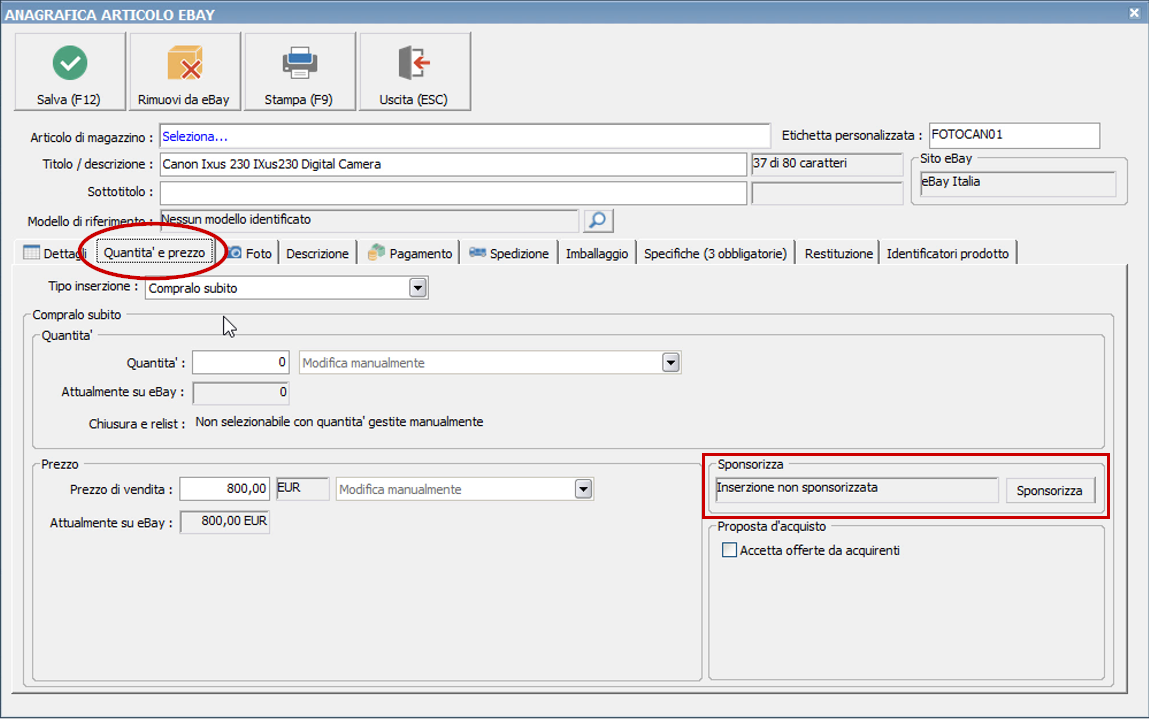Select the Quantita' e prezzo tab

155,252
